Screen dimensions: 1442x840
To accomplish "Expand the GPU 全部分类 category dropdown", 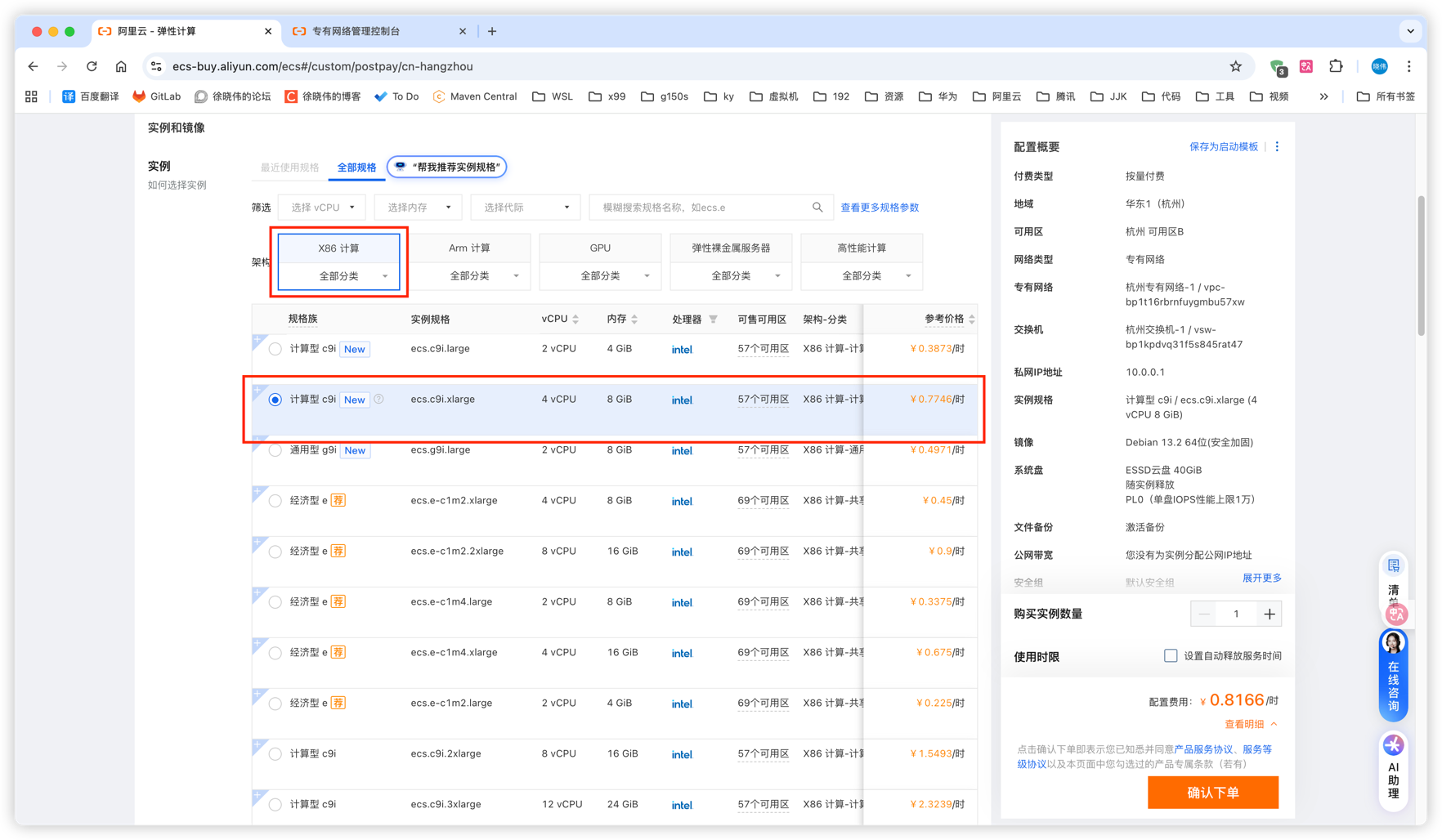I will click(x=600, y=276).
